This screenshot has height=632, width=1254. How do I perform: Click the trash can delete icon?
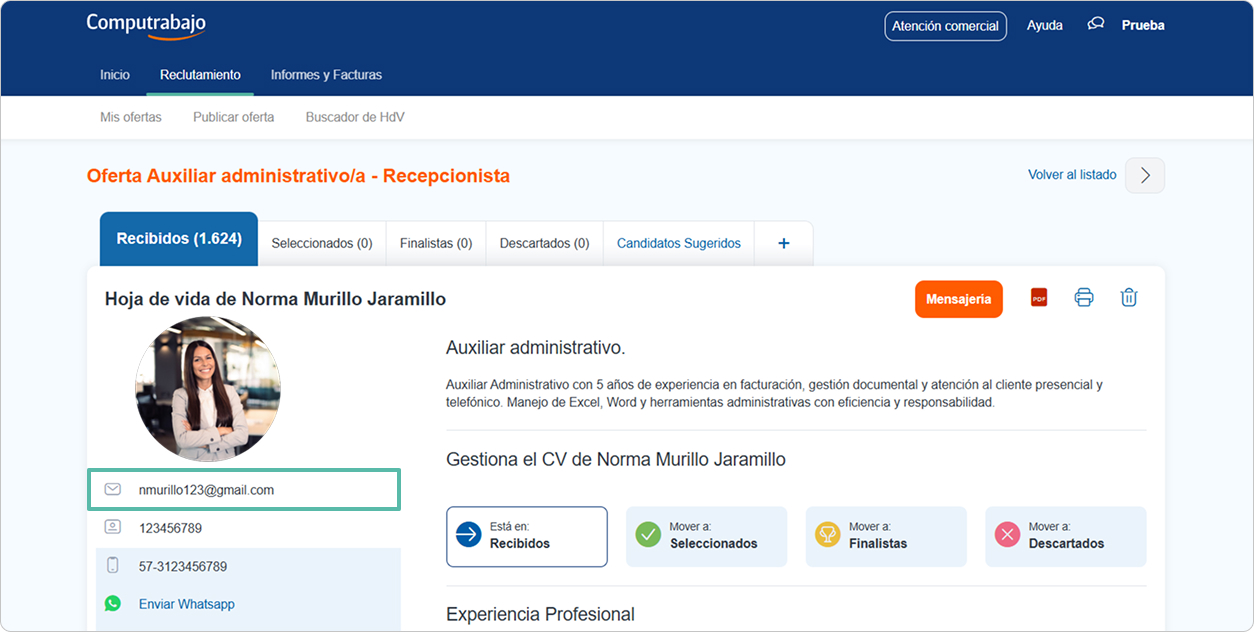[1129, 298]
